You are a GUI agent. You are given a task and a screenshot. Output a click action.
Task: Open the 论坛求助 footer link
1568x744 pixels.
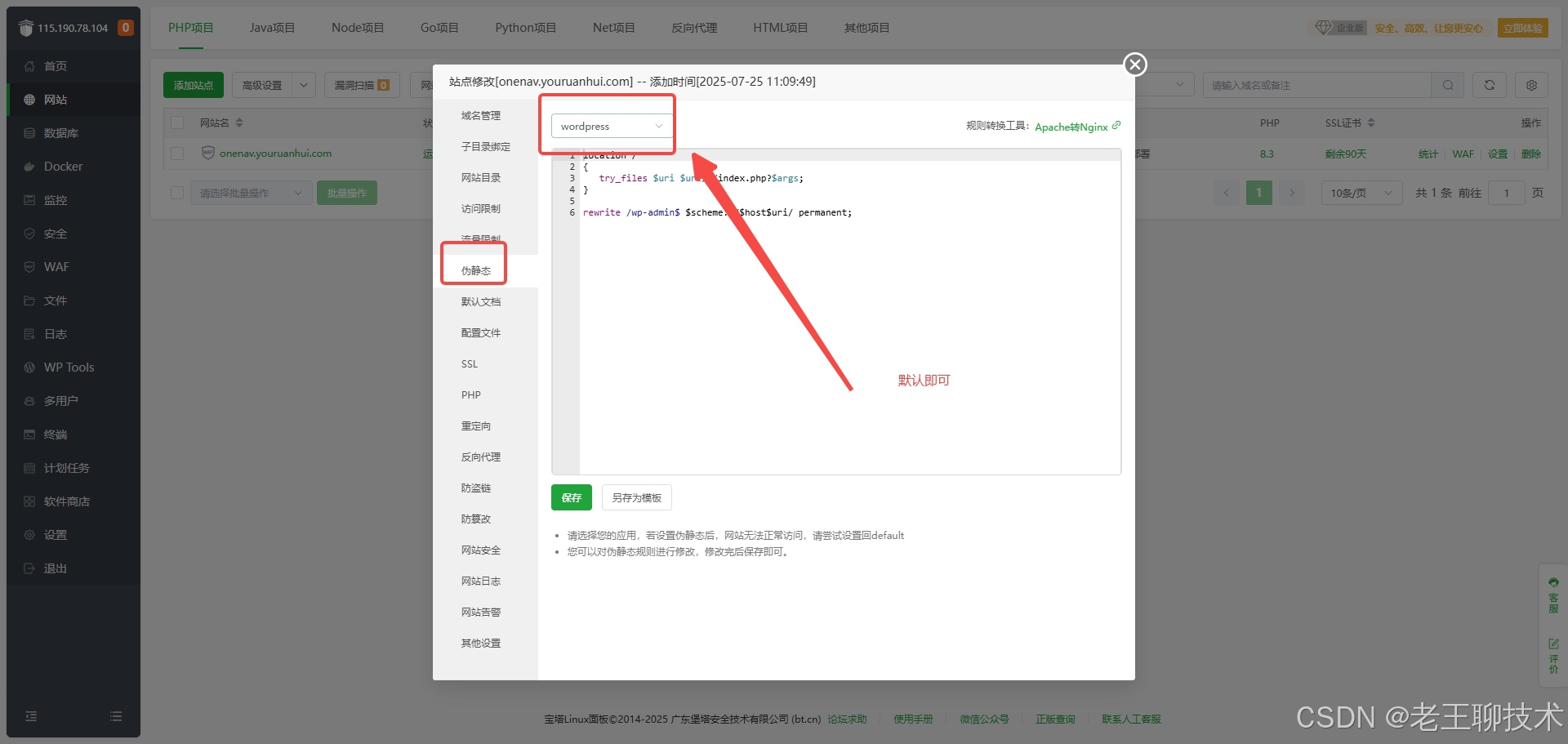pos(847,719)
